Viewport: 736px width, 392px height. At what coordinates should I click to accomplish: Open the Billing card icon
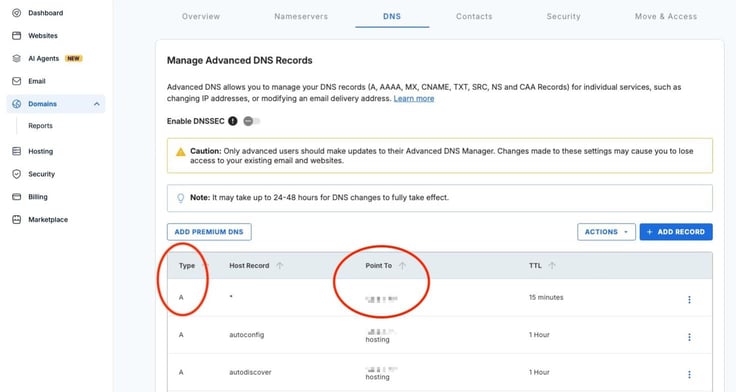tap(16, 197)
